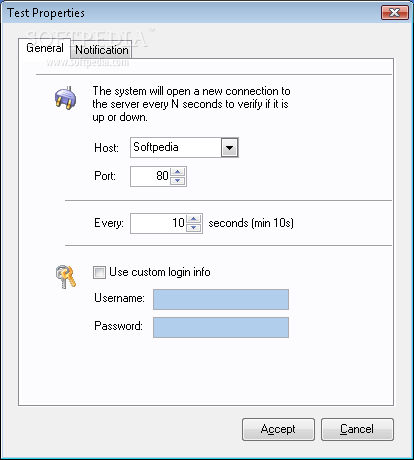Click the 'Port:' label
414x460 pixels.
pos(105,176)
